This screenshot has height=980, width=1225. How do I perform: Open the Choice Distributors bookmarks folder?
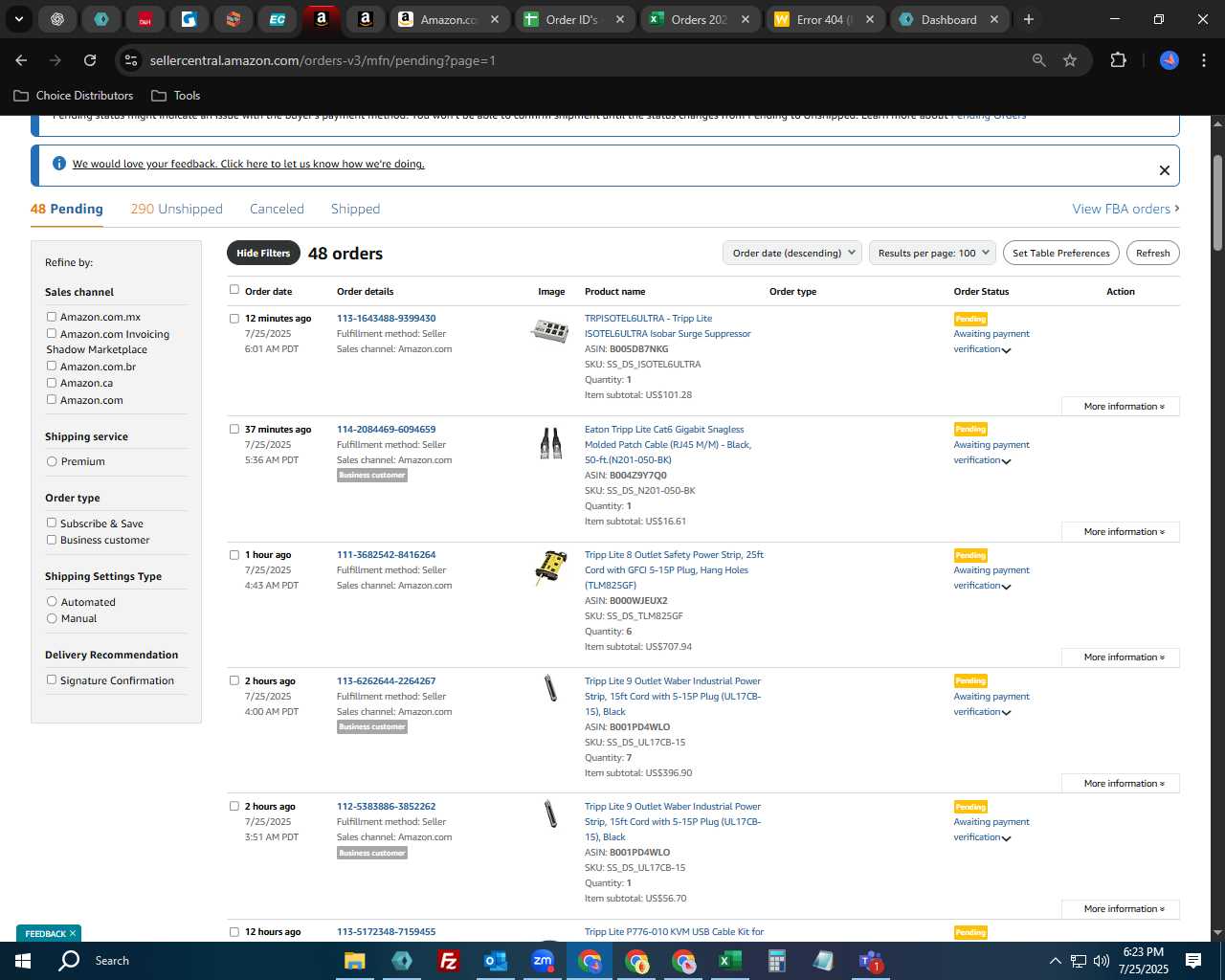pos(74,96)
